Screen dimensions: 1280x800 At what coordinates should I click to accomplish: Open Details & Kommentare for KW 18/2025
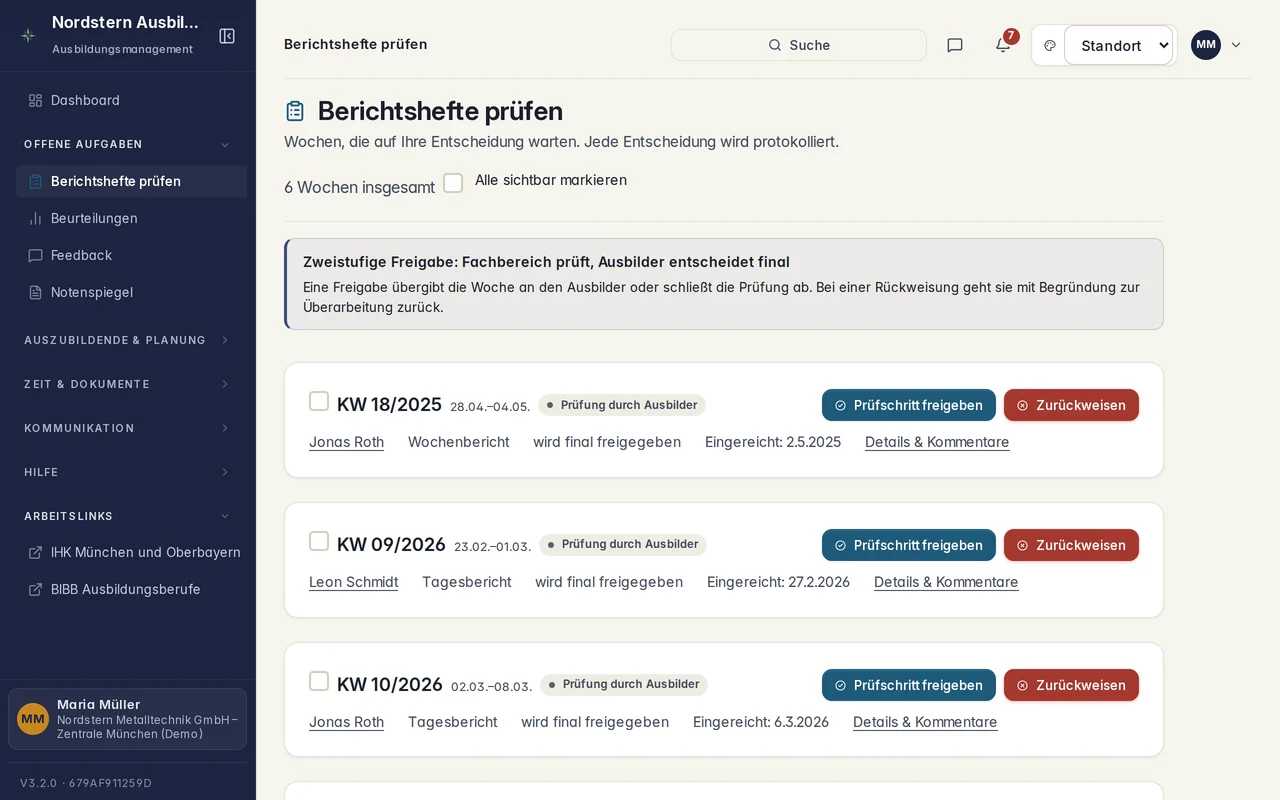point(937,442)
